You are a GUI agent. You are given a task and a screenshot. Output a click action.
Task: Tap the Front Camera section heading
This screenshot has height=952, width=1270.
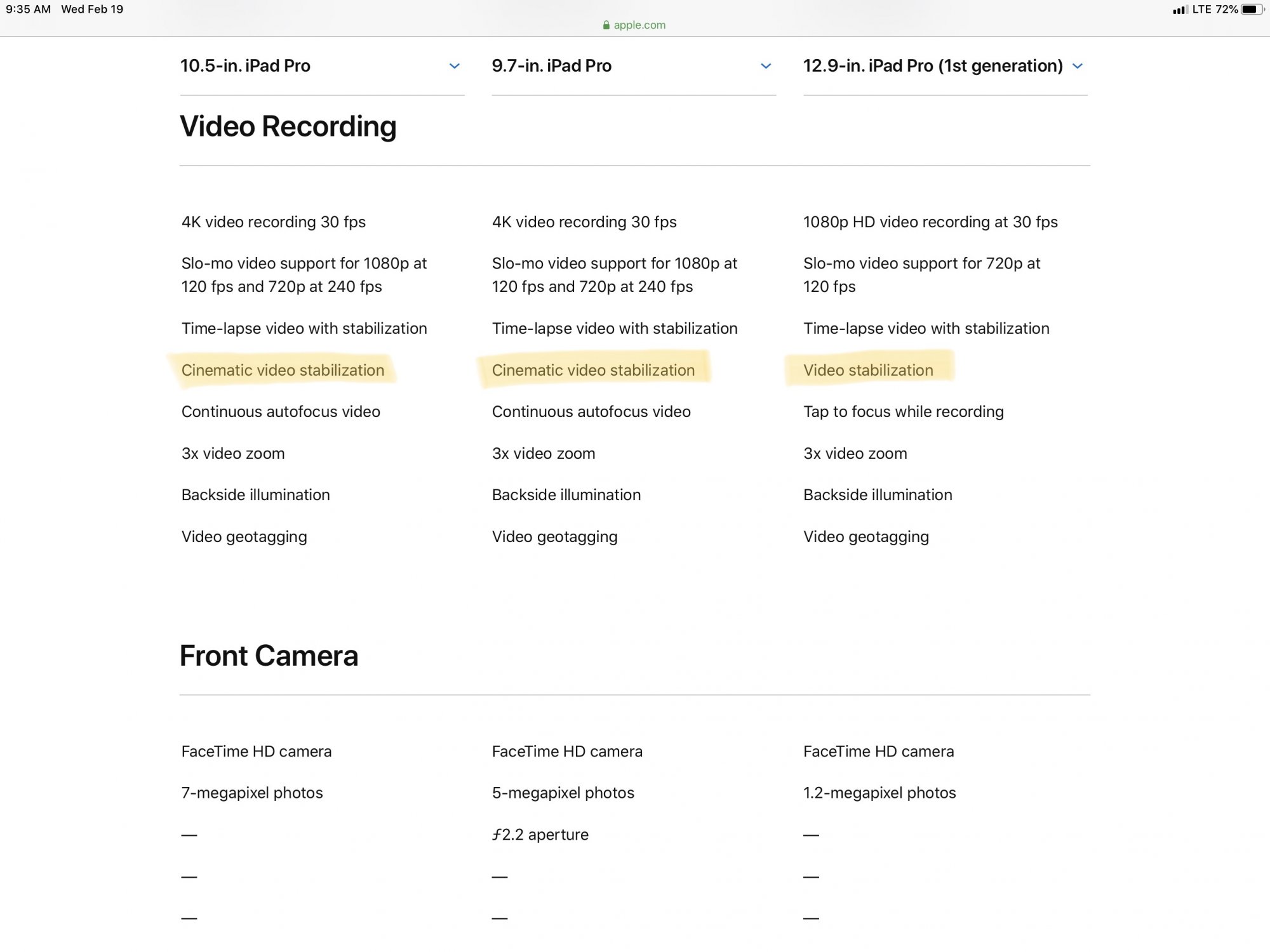(x=269, y=656)
